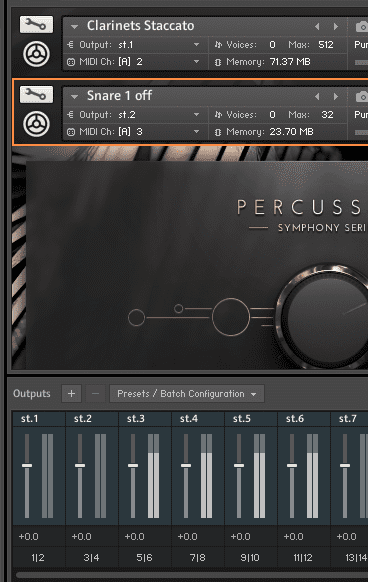Image resolution: width=368 pixels, height=582 pixels.
Task: Click the st.3 output volume fader
Action: (133, 465)
